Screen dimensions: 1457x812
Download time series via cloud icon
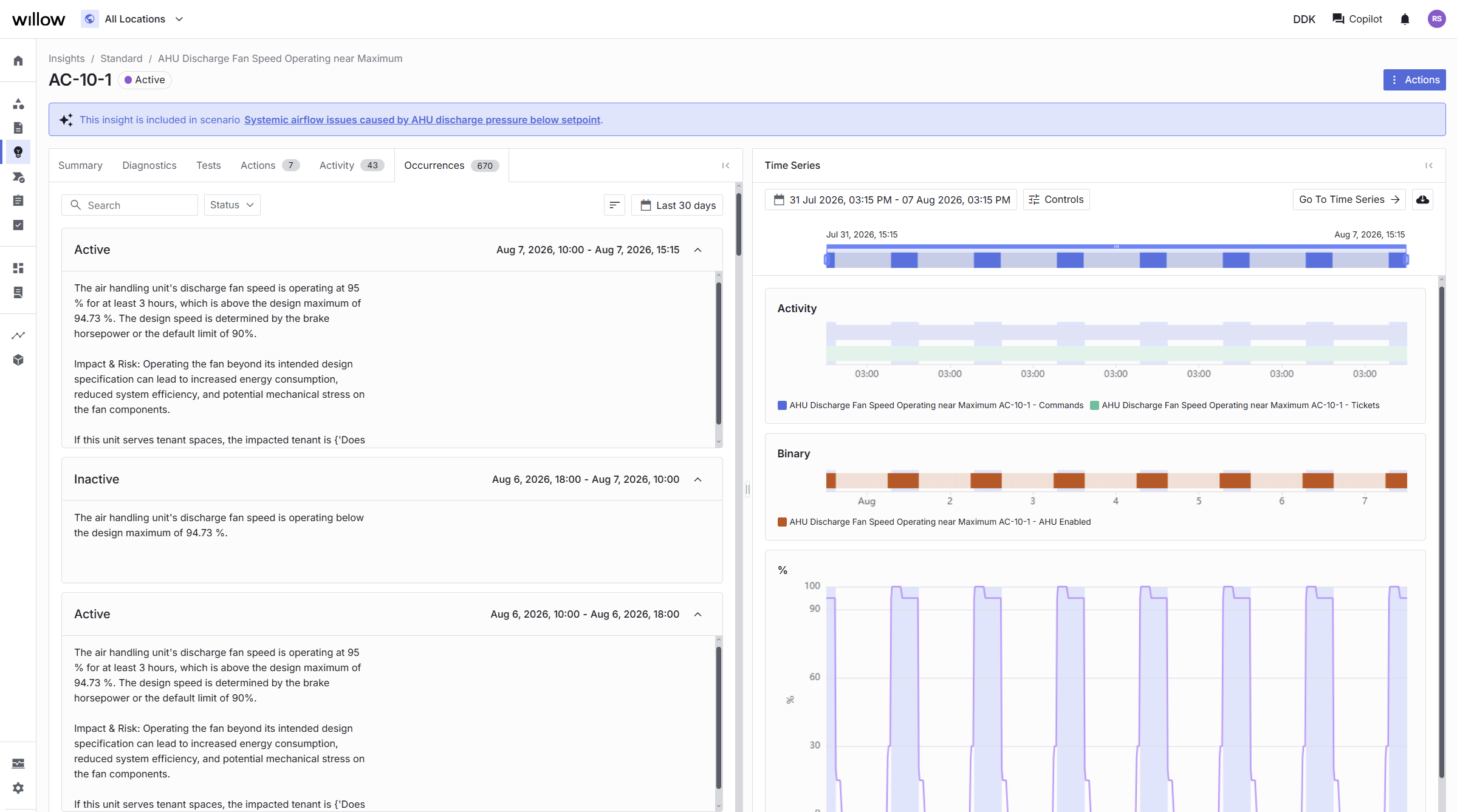tap(1422, 200)
